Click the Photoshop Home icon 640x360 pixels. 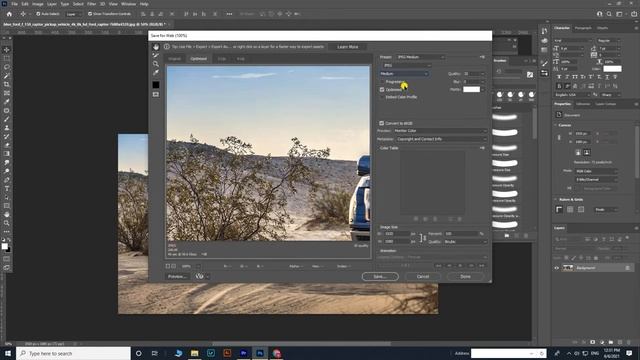[x=9, y=14]
